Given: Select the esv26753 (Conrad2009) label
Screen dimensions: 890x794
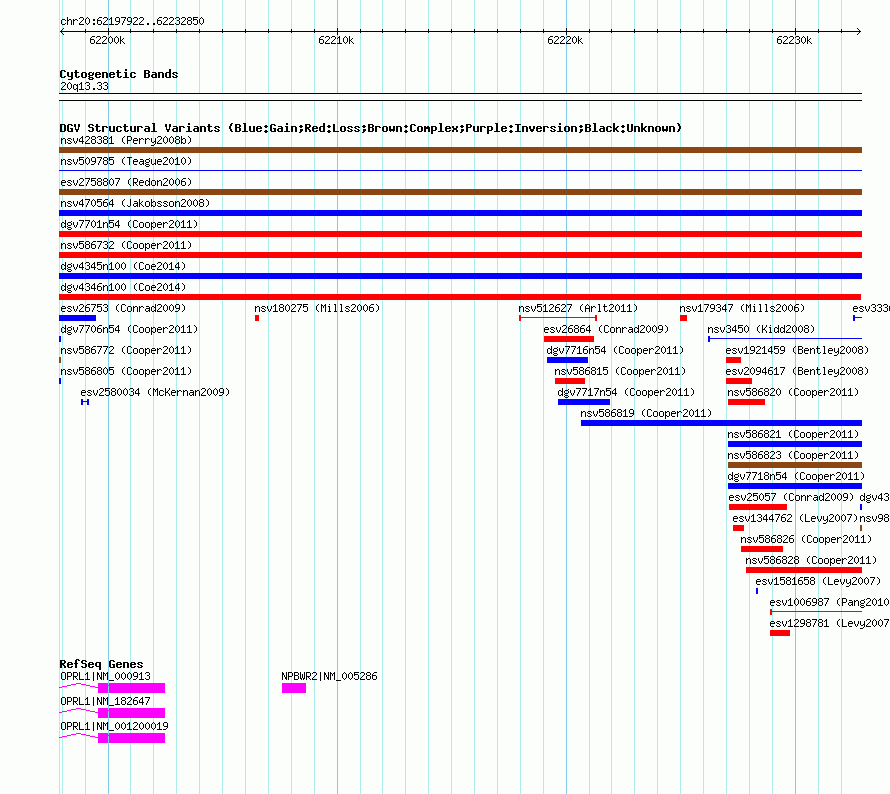Looking at the screenshot, I should point(123,308).
